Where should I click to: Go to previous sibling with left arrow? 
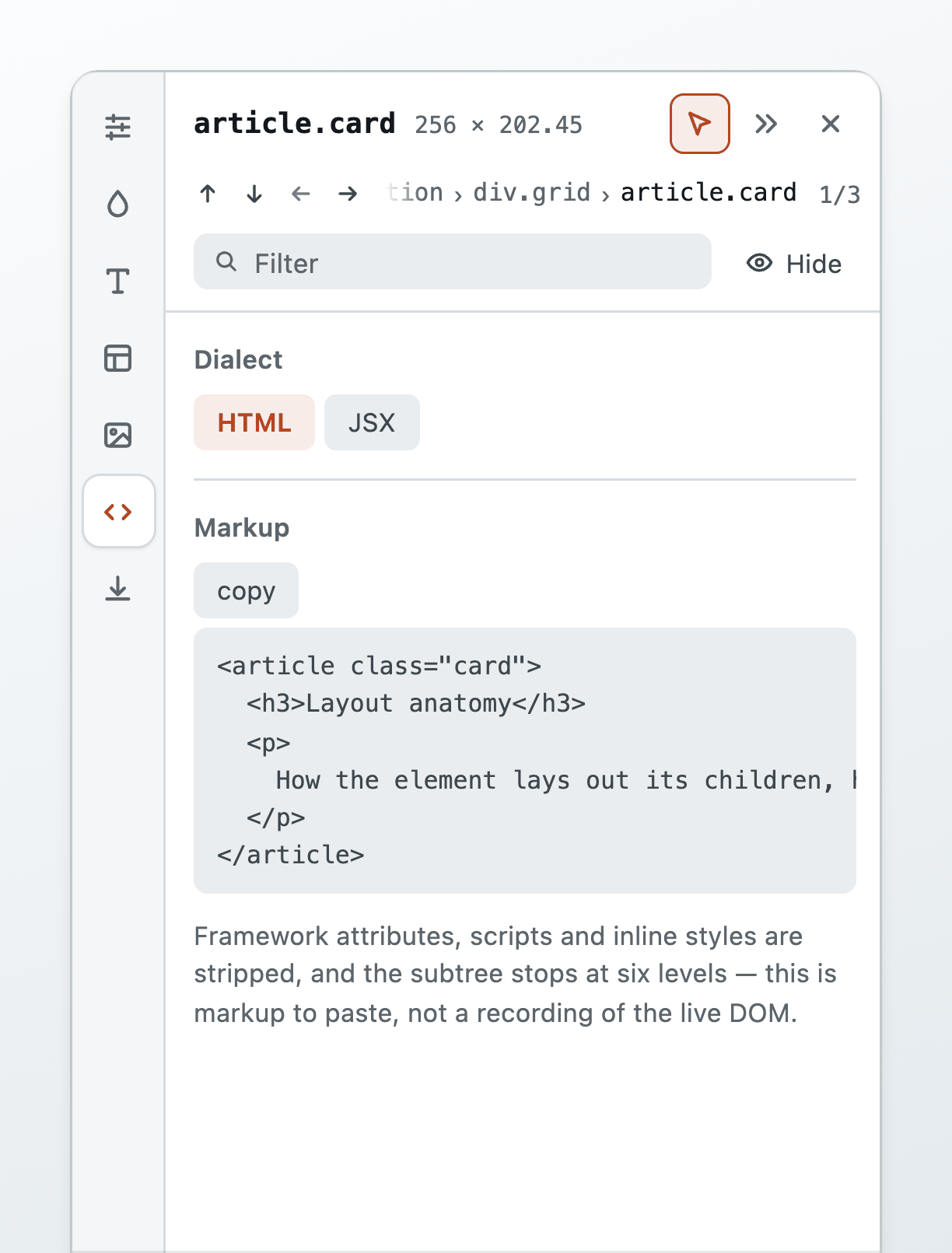click(x=301, y=193)
